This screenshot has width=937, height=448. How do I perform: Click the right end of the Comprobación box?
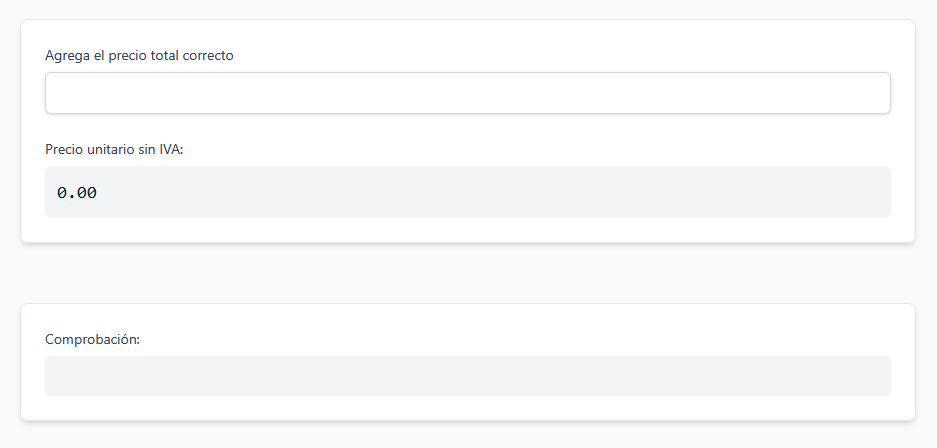point(870,376)
